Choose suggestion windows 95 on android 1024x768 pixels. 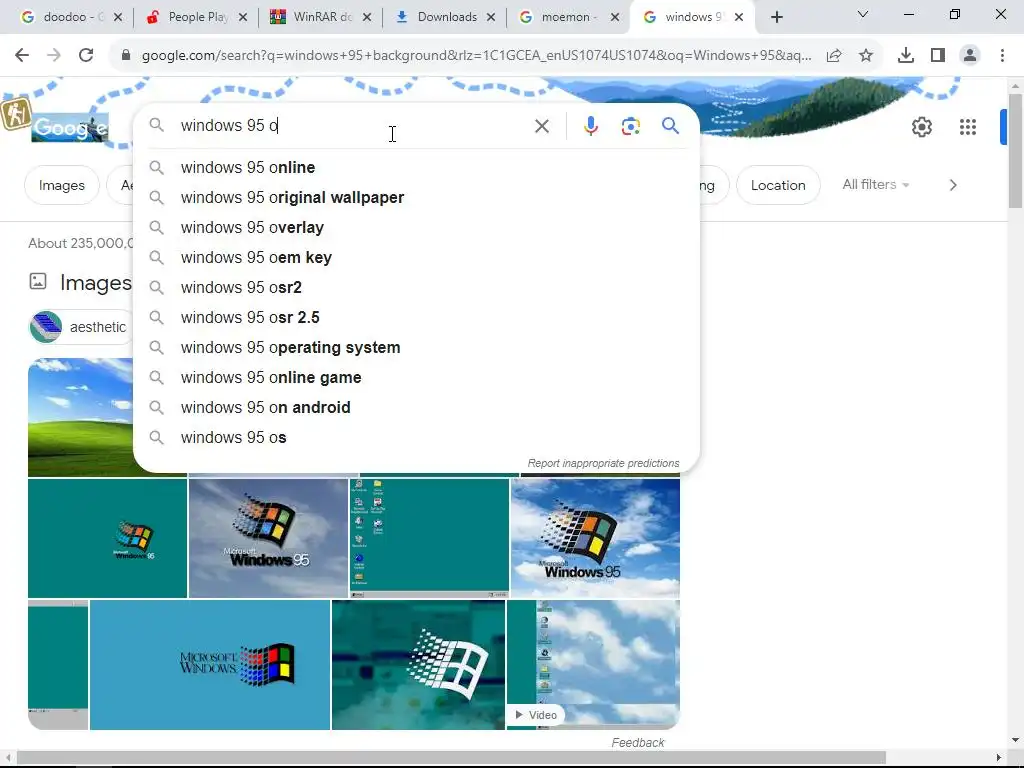(416, 408)
